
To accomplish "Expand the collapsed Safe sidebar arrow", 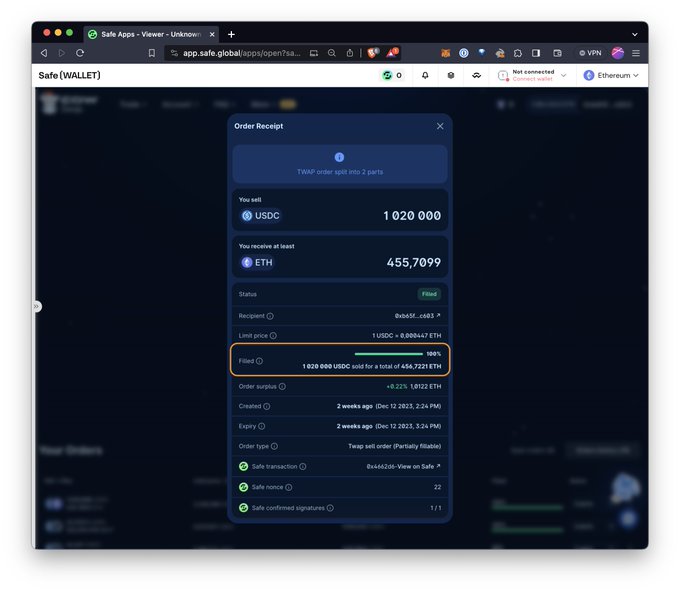I will [x=36, y=307].
